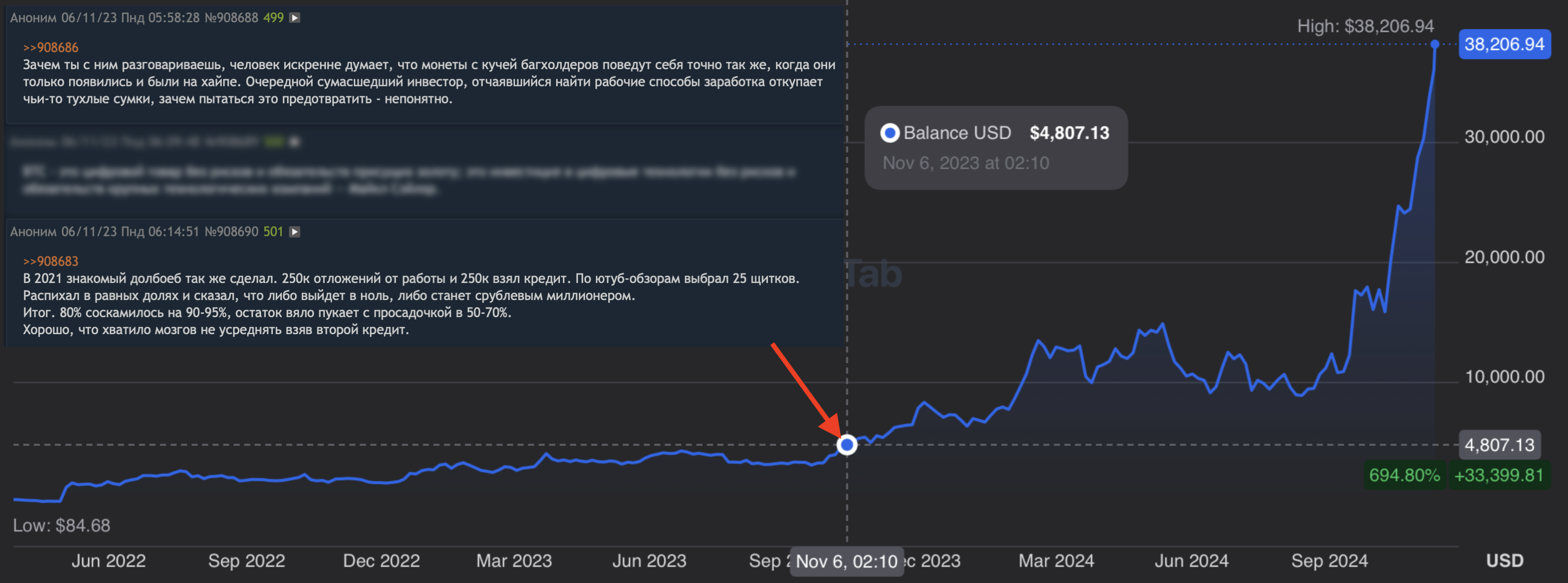Click the arrow icon beside post 499
1568x583 pixels.
click(295, 18)
